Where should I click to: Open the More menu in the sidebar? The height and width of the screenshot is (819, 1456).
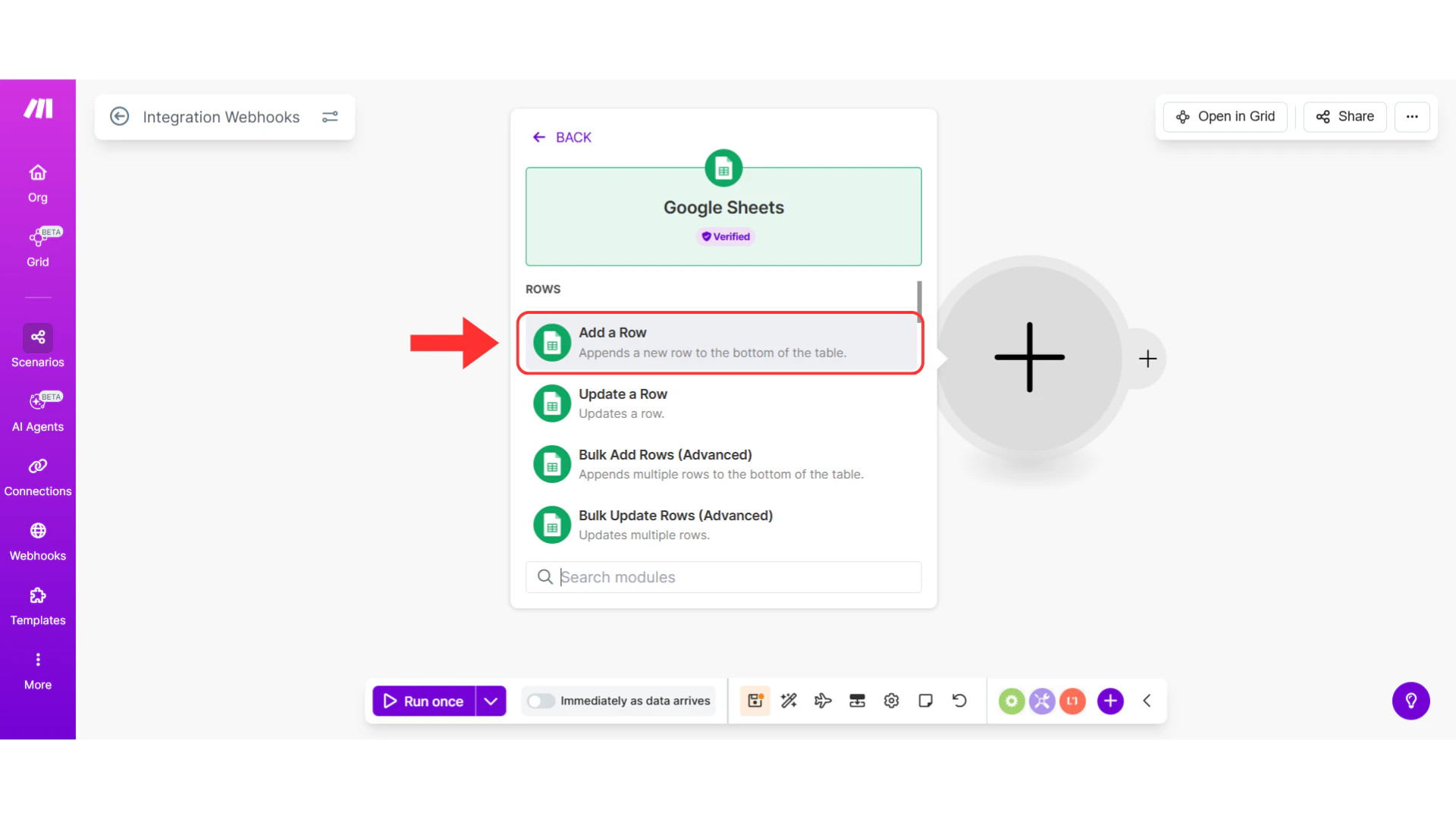pos(37,670)
